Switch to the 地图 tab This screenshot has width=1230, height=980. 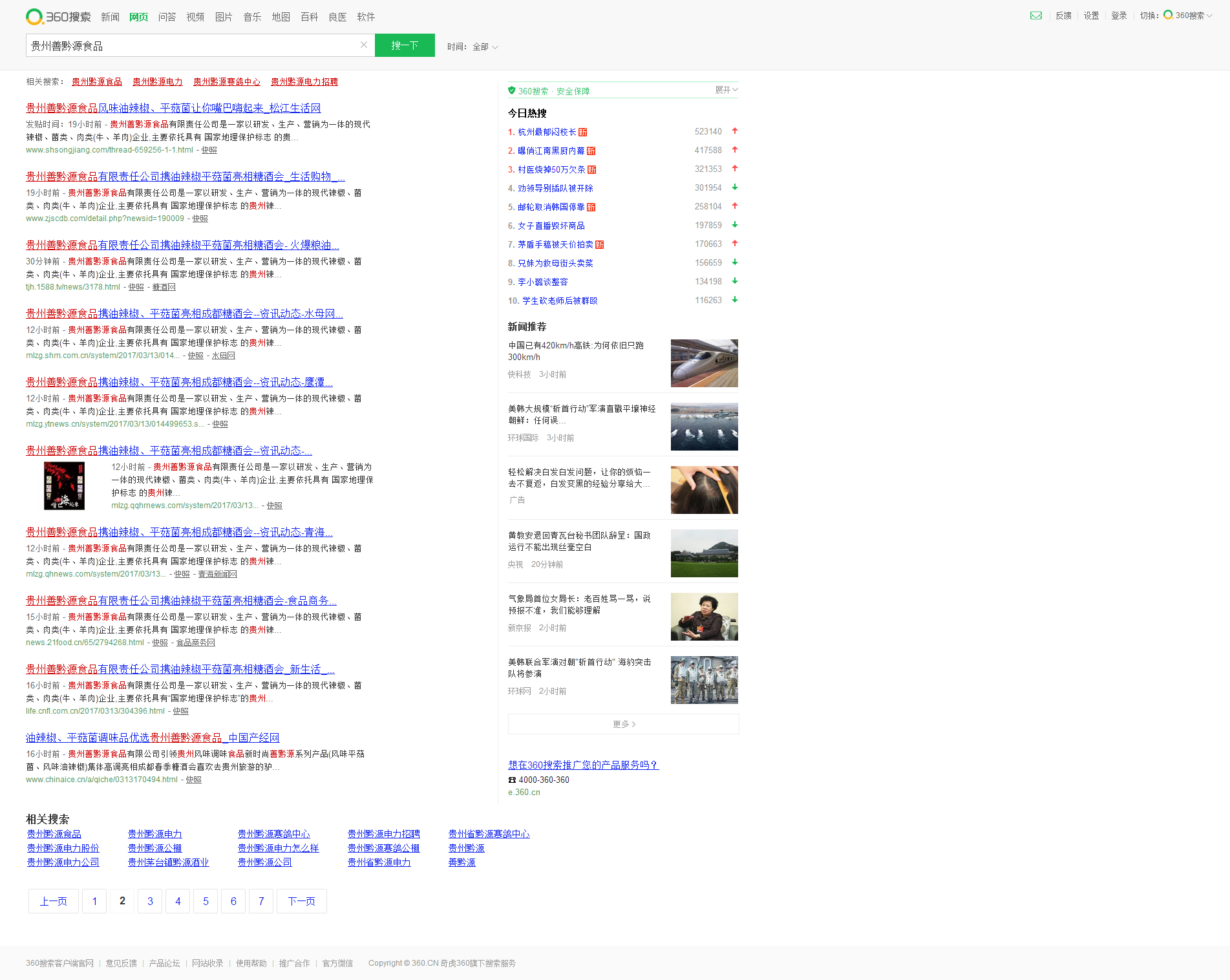(x=281, y=17)
